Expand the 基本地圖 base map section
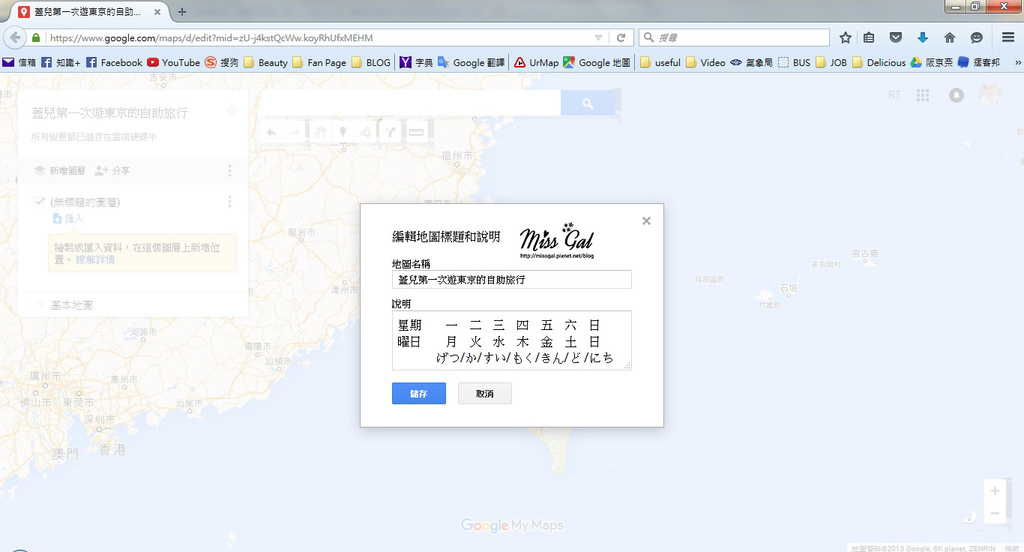 coord(40,305)
